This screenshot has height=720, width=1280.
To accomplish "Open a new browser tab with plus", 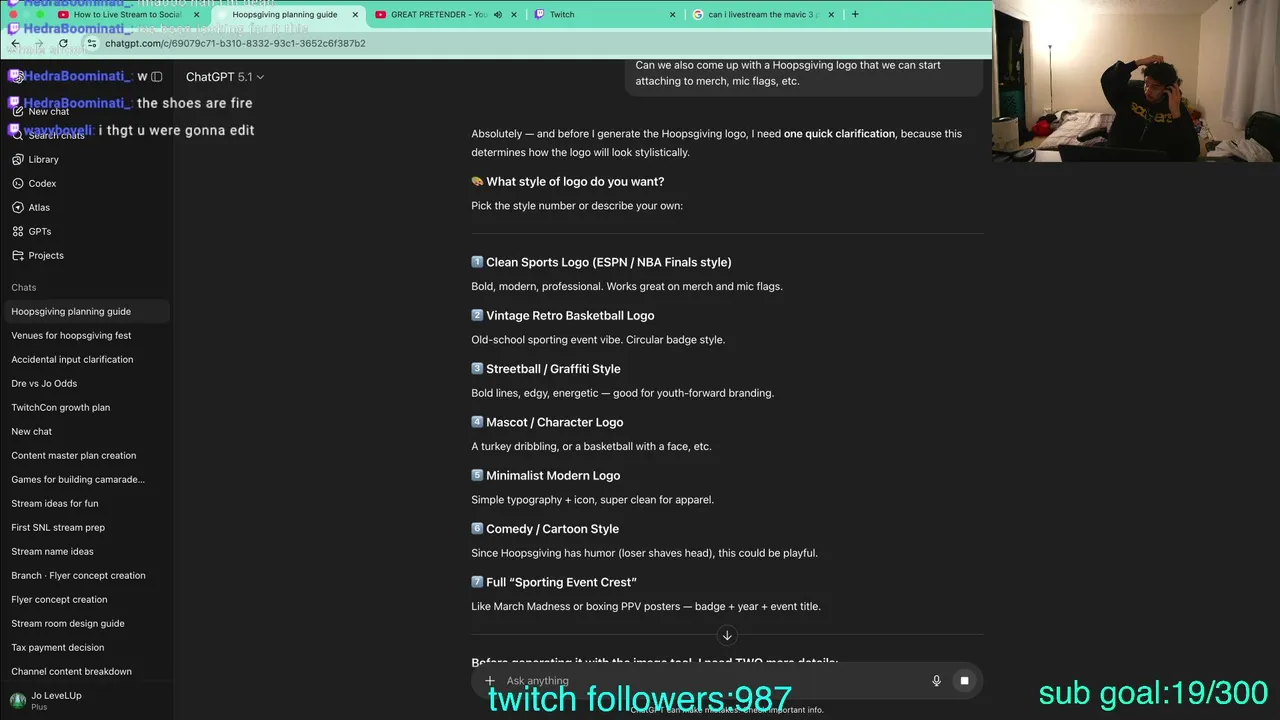I will click(x=855, y=14).
